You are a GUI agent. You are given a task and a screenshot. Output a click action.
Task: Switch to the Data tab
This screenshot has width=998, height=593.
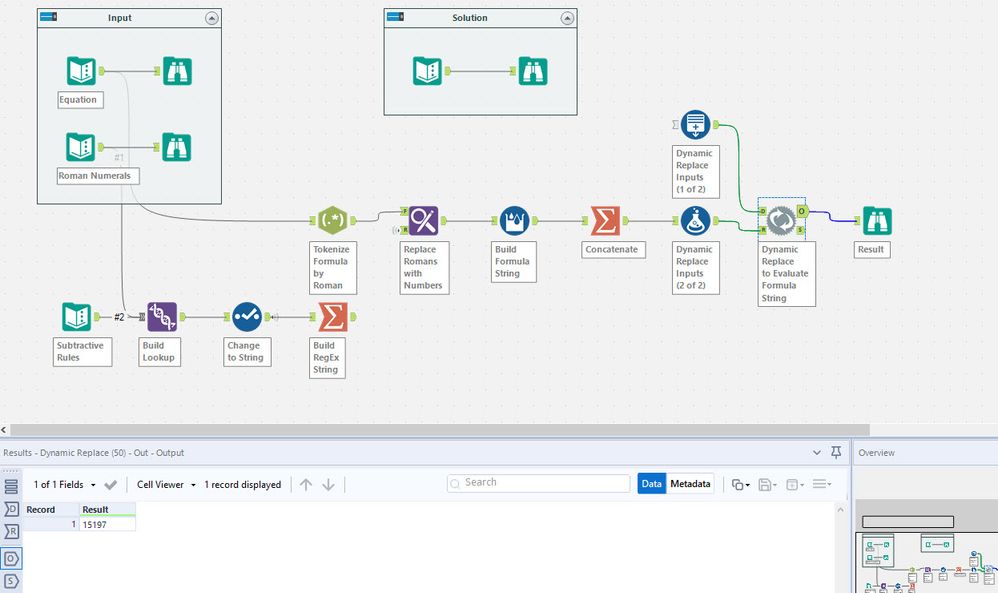652,484
